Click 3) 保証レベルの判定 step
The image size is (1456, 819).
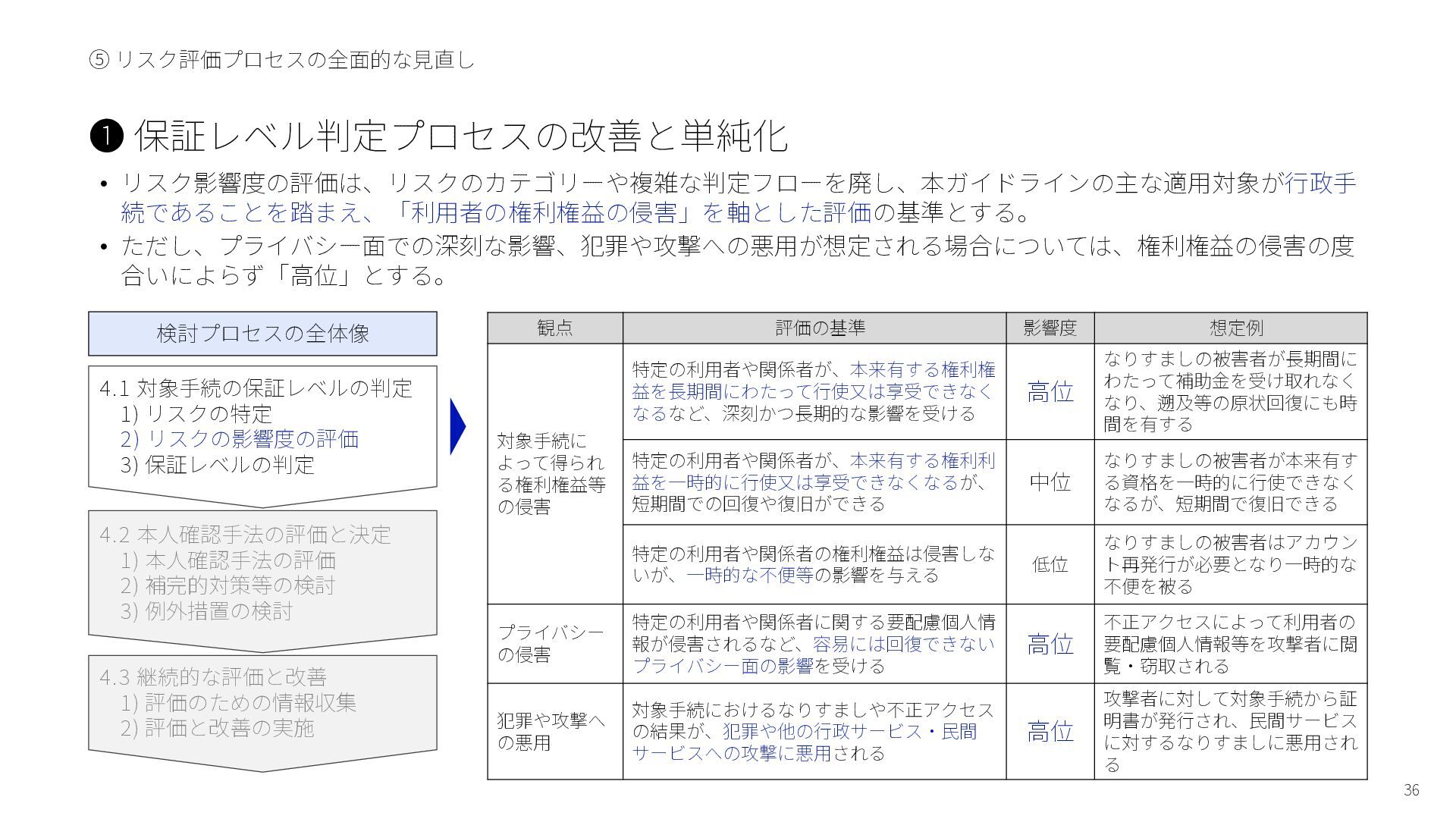tap(217, 465)
